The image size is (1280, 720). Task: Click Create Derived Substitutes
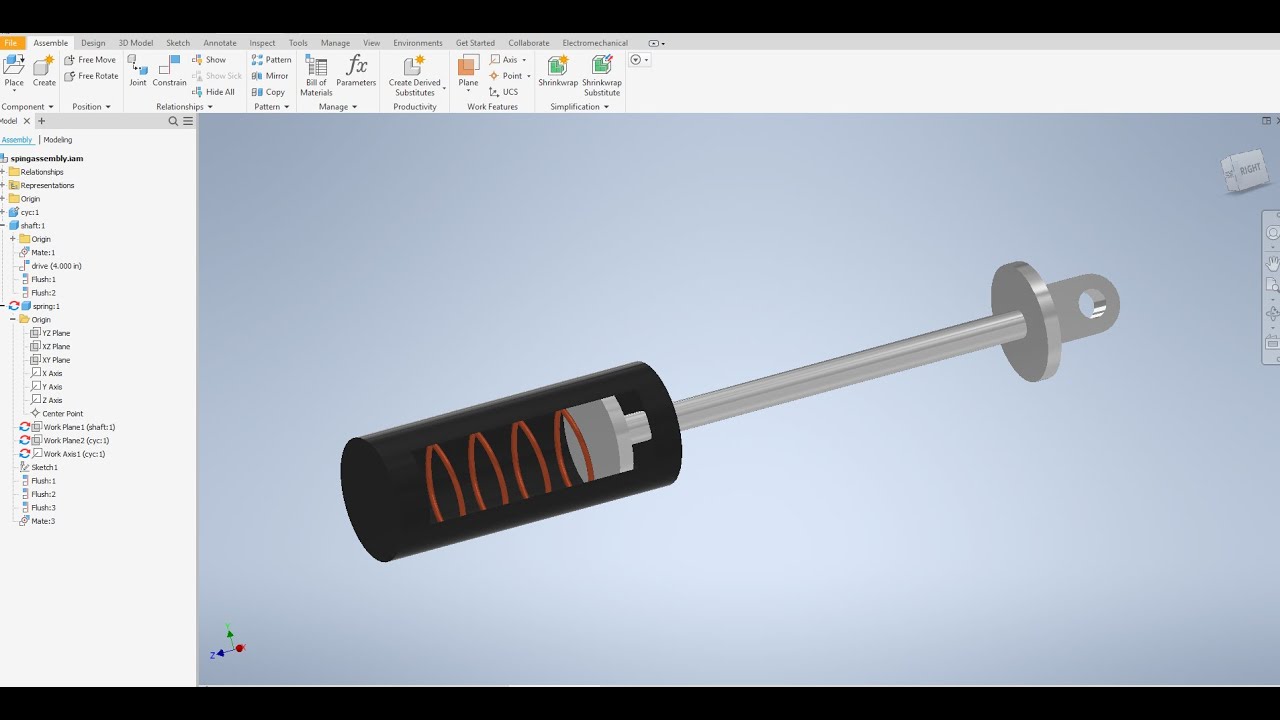(x=415, y=76)
